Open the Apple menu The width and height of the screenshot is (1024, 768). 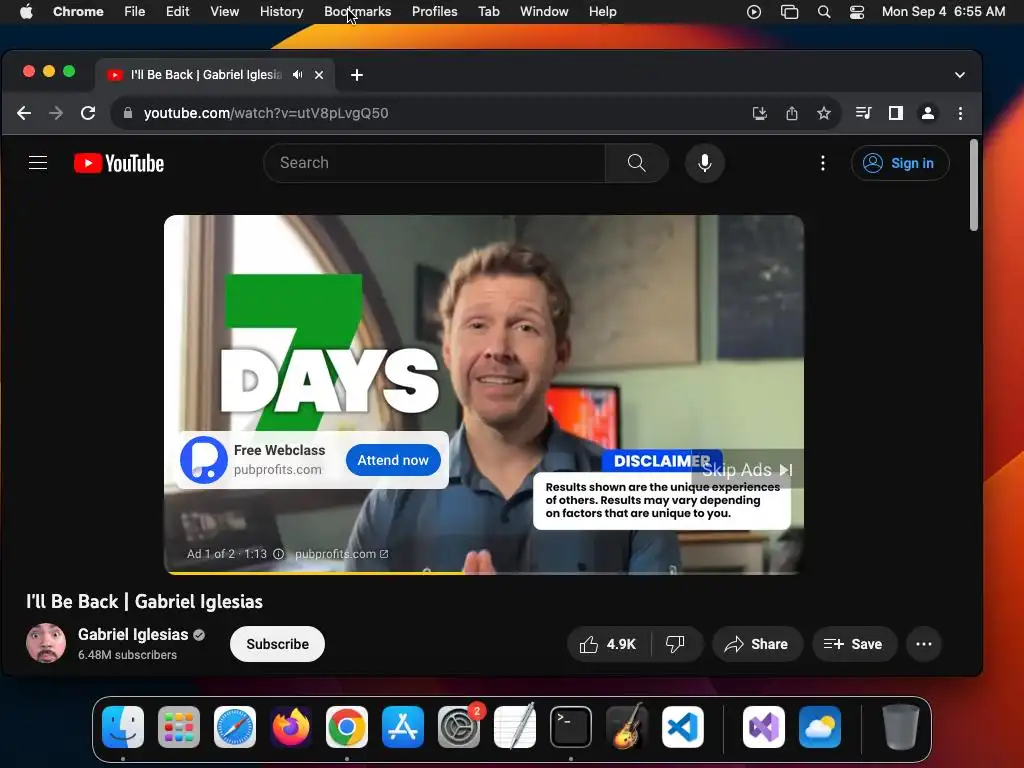point(26,12)
